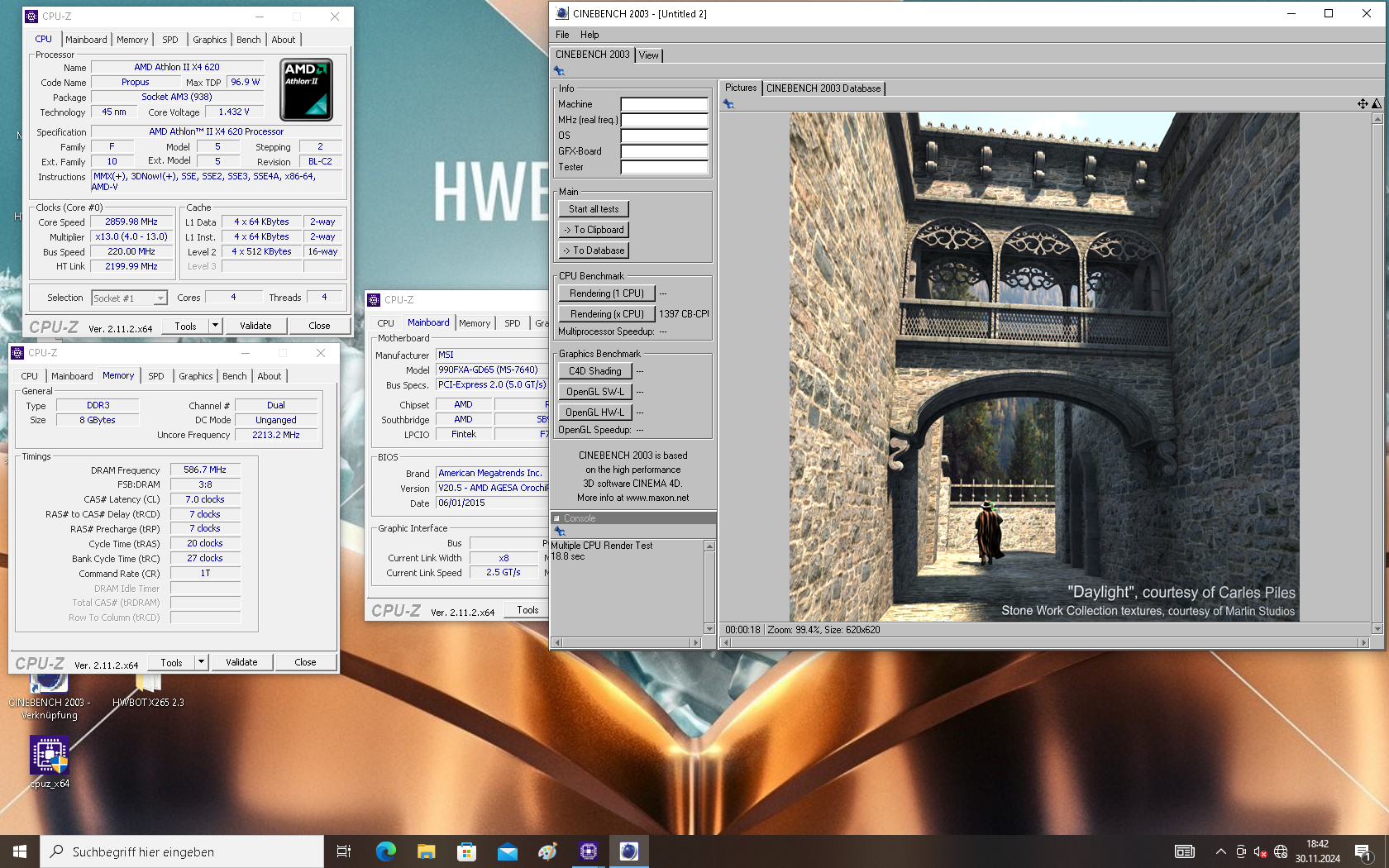Open About tab in Memory CPU-Z window
This screenshot has width=1389, height=868.
270,376
